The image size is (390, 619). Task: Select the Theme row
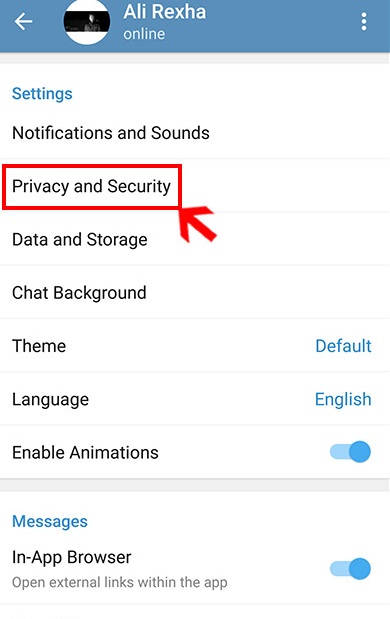point(195,346)
